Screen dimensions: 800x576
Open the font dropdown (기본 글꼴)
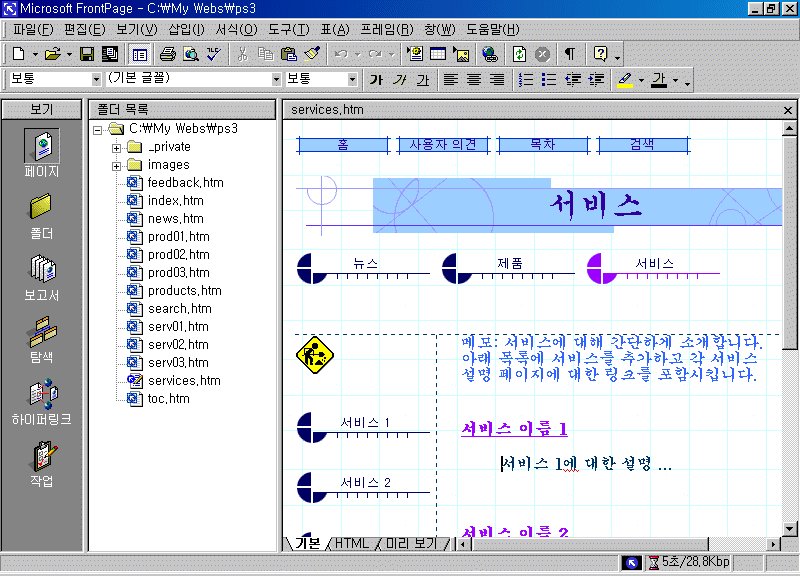pyautogui.click(x=276, y=80)
